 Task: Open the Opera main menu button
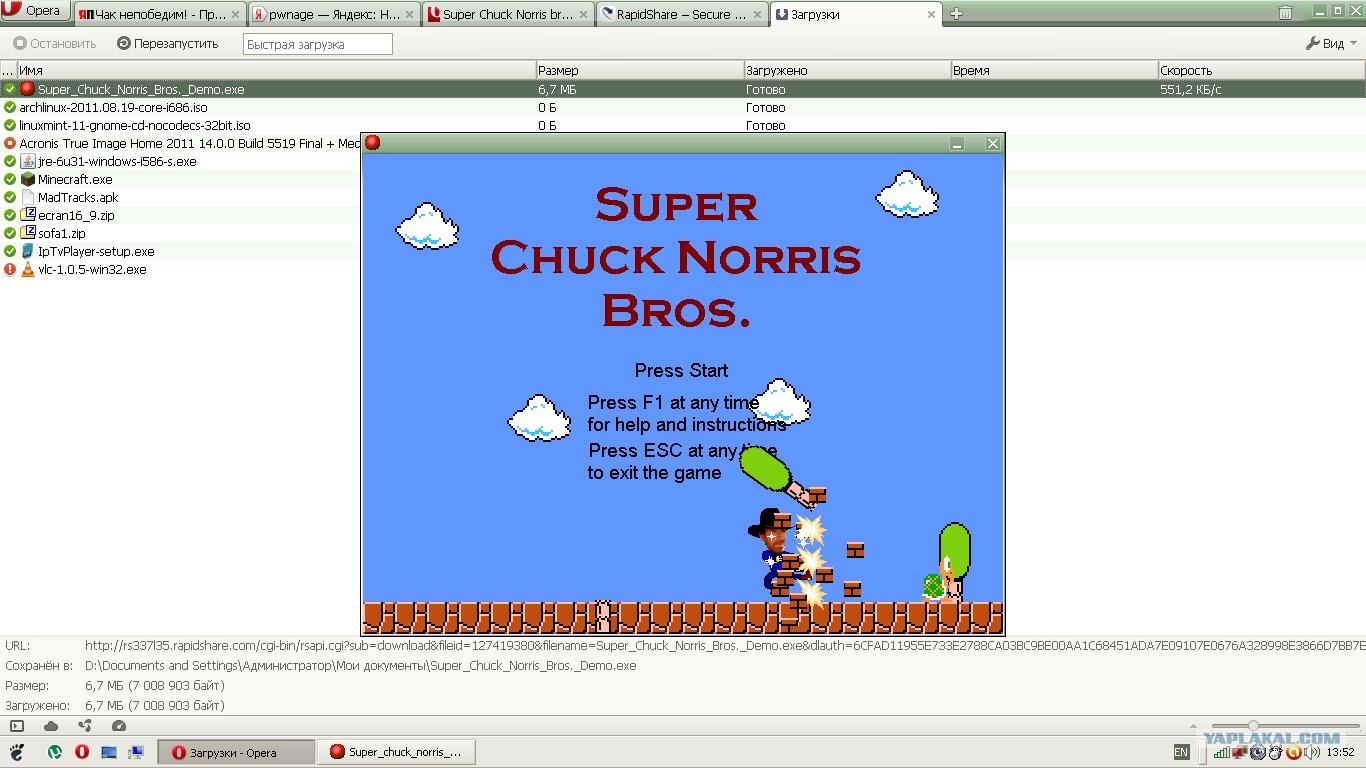point(36,12)
